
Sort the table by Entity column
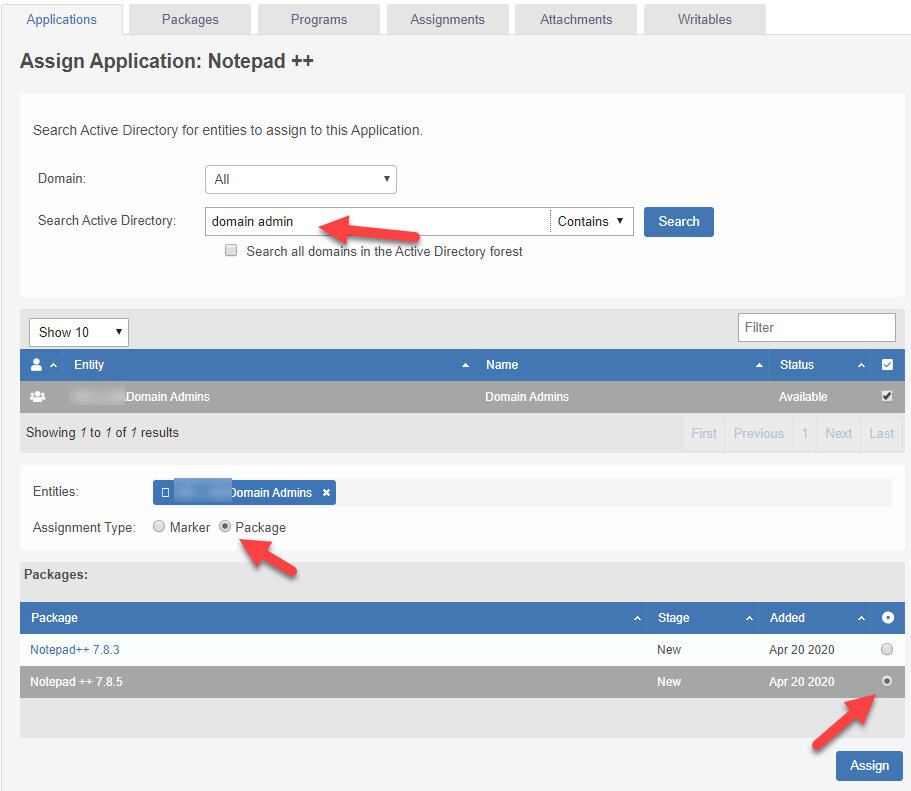(x=269, y=365)
